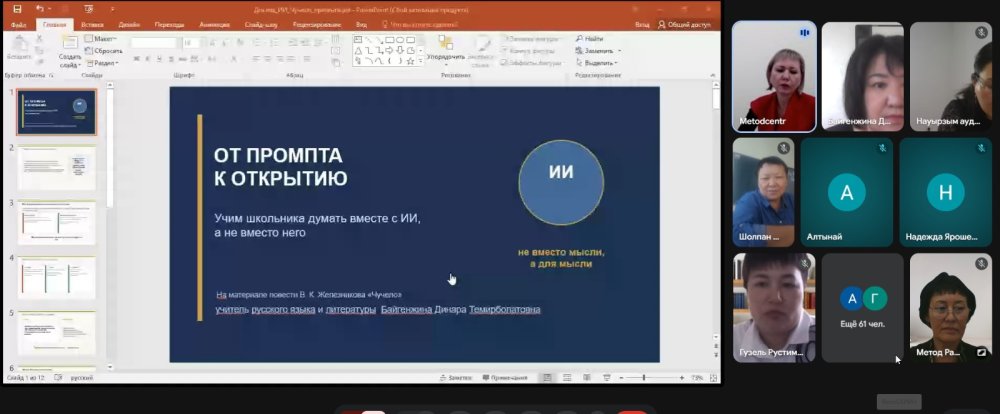Click the Save icon in title bar
This screenshot has width=1000, height=414.
click(17, 9)
